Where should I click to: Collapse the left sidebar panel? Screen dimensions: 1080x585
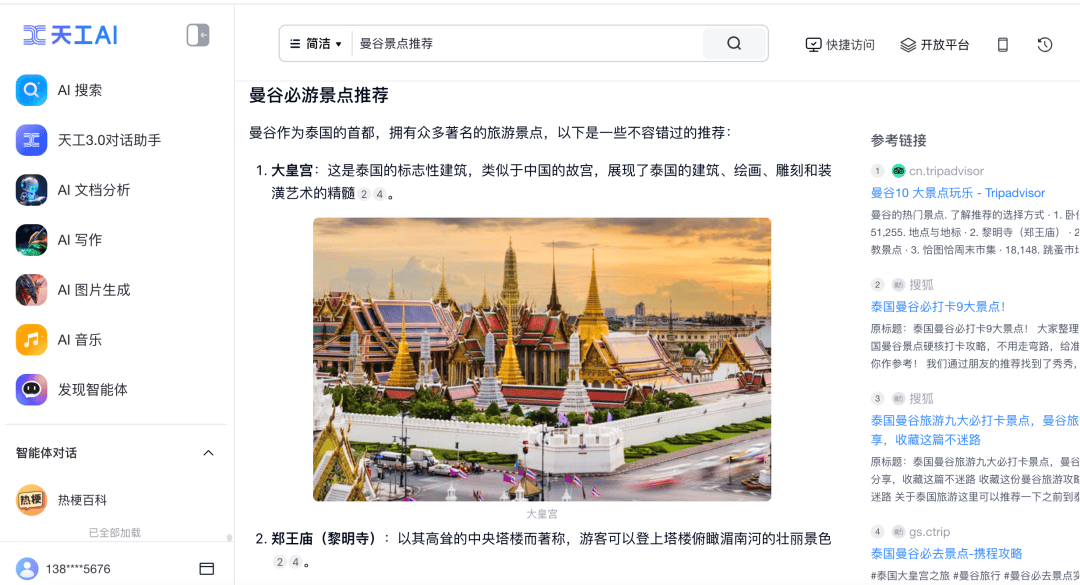tap(198, 36)
